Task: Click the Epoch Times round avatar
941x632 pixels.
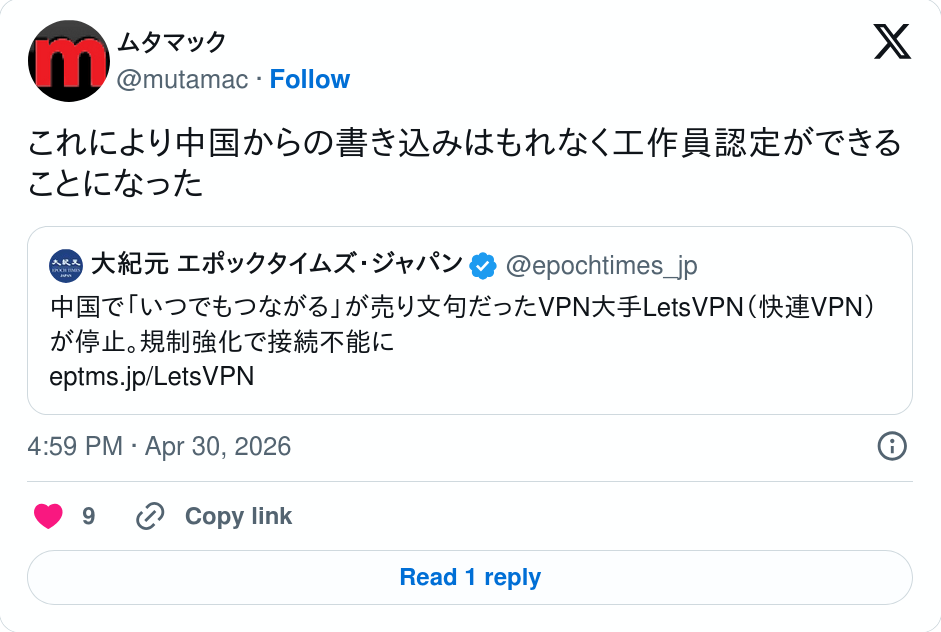Action: coord(65,265)
